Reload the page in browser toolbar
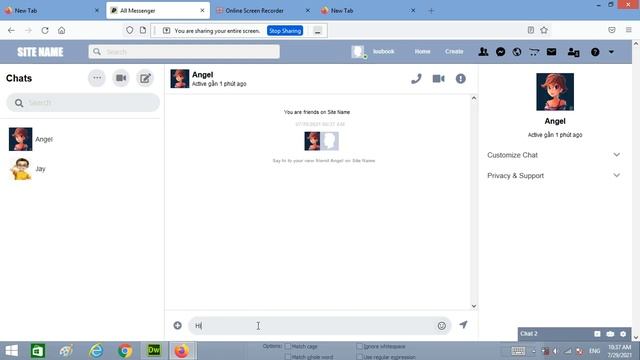Viewport: 640px width, 360px height. 45,30
